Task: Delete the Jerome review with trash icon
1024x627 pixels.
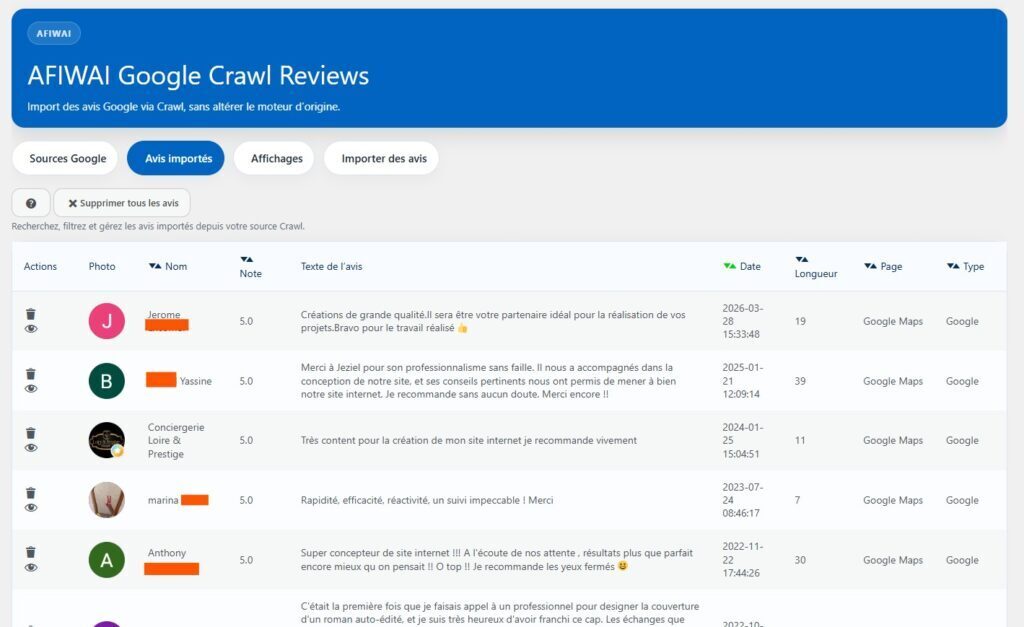Action: point(31,314)
